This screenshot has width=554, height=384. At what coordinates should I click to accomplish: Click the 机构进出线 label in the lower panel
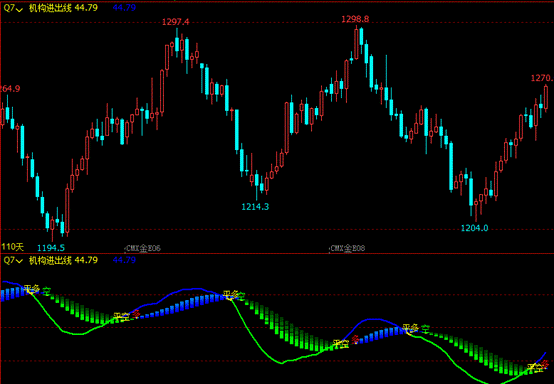tap(50, 261)
